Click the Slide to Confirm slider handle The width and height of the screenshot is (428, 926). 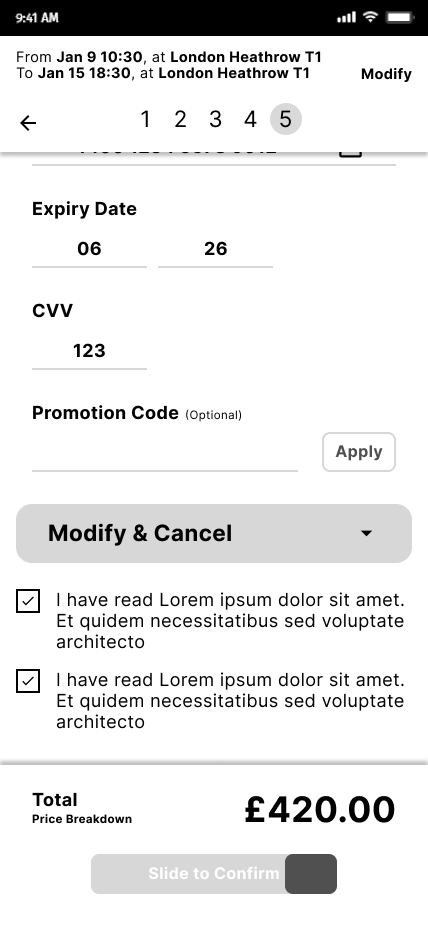(311, 873)
